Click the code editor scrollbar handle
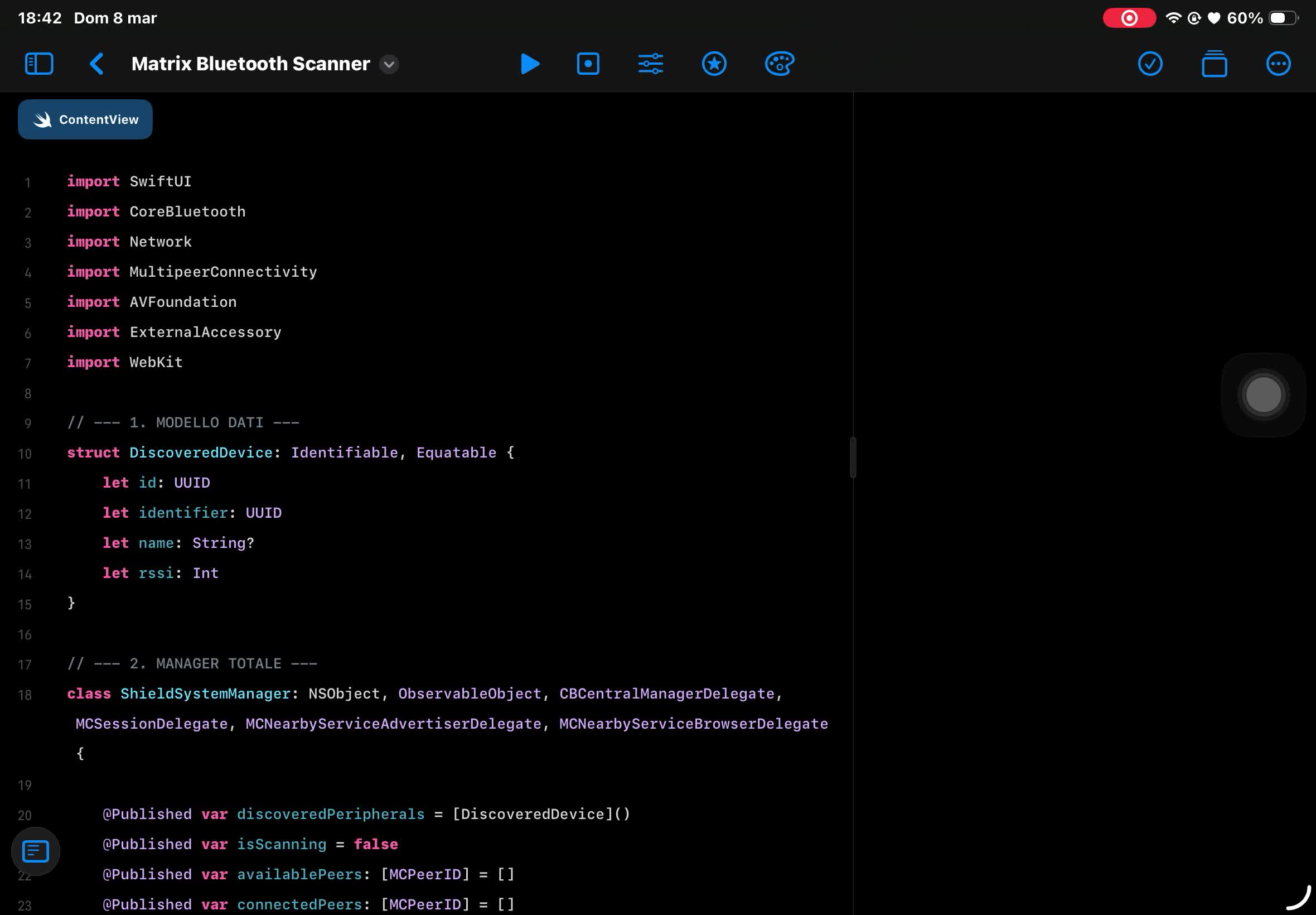This screenshot has width=1316, height=915. point(852,457)
